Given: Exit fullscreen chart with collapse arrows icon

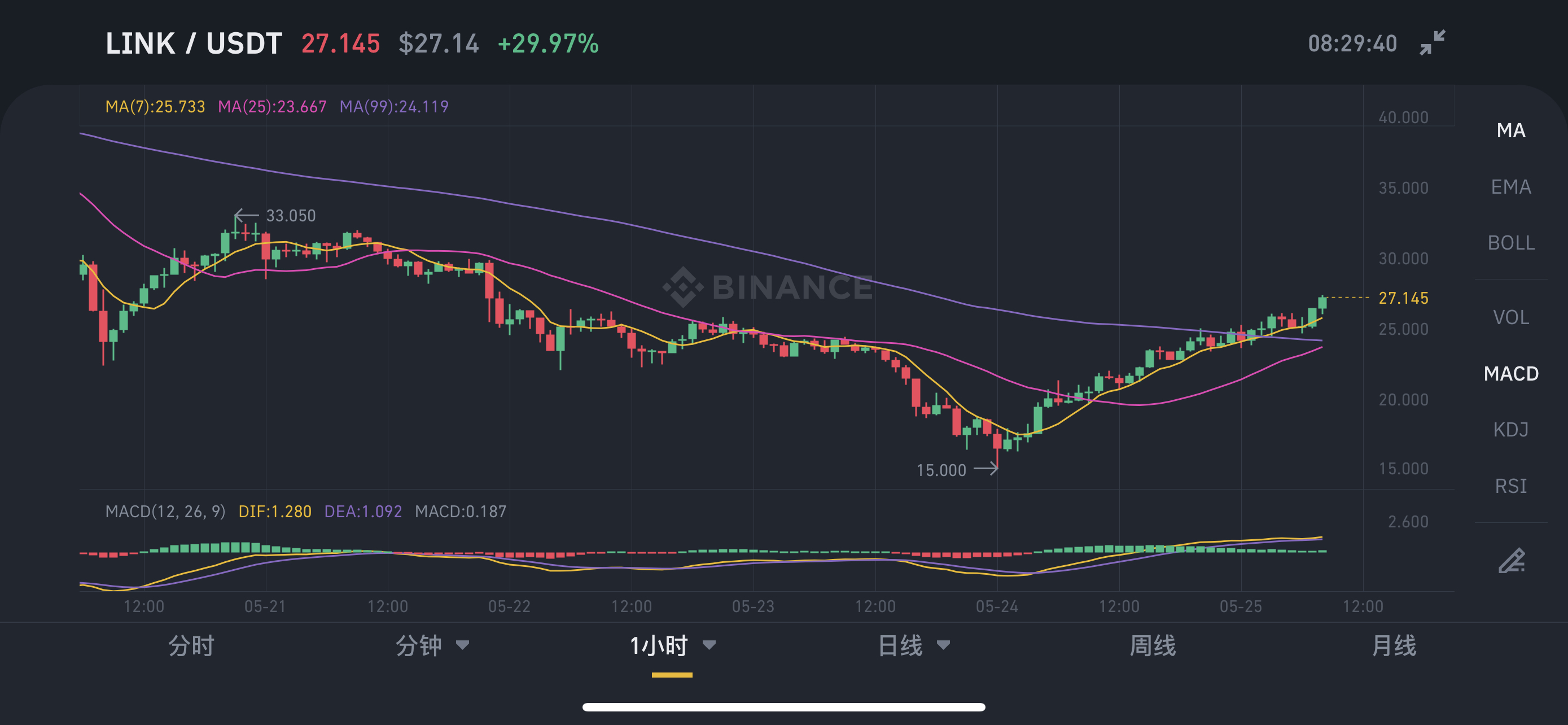Looking at the screenshot, I should (x=1433, y=42).
